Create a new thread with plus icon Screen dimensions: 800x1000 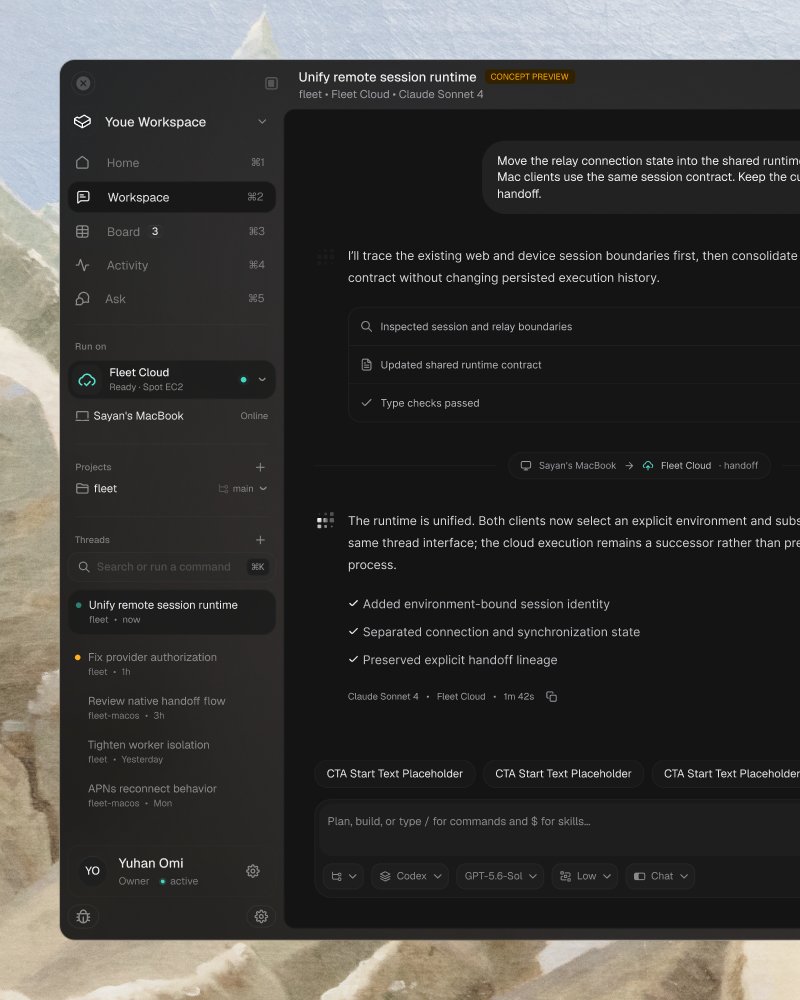(x=260, y=540)
